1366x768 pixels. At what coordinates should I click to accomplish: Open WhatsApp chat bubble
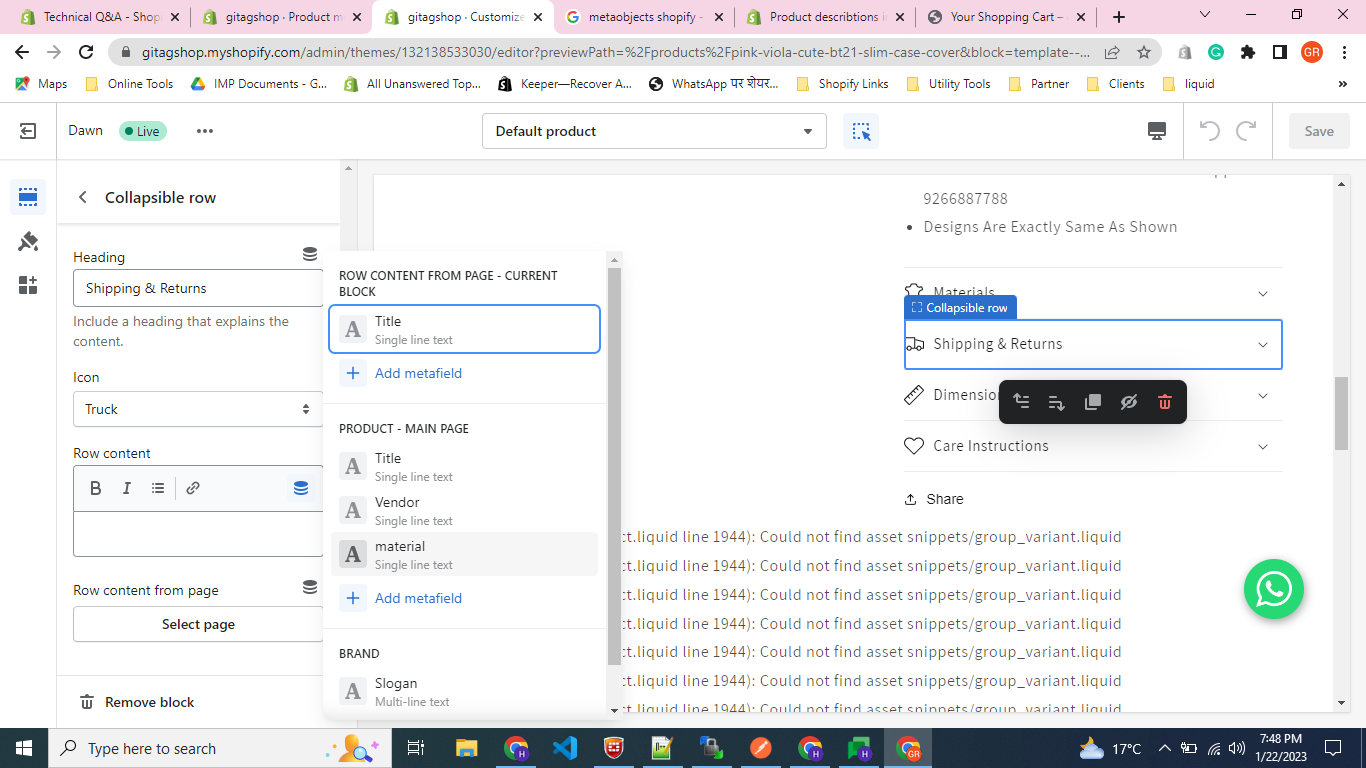point(1274,589)
